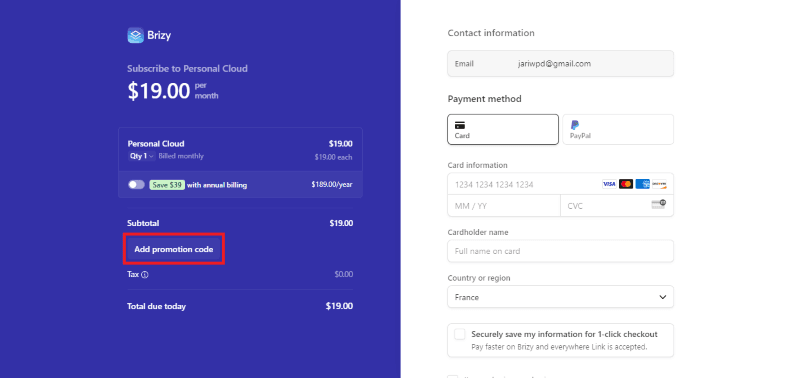Click the $19.00 each text
The width and height of the screenshot is (800, 378).
point(333,157)
